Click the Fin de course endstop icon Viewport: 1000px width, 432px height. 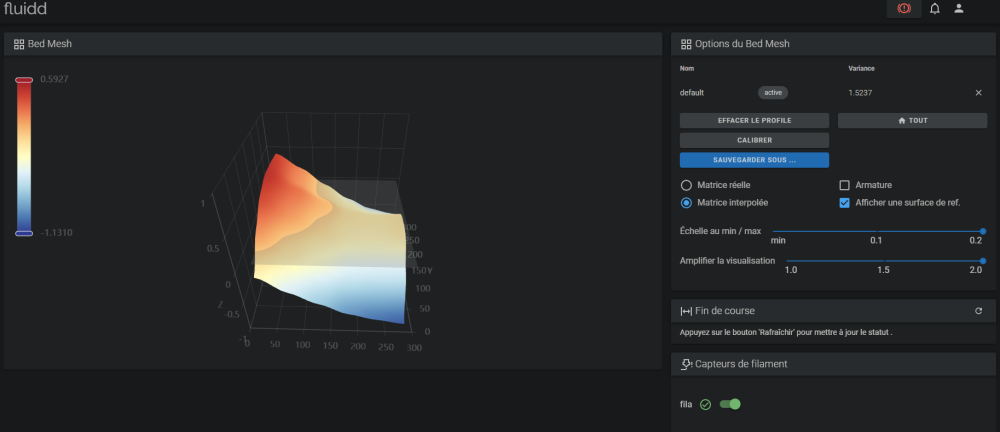[x=686, y=311]
